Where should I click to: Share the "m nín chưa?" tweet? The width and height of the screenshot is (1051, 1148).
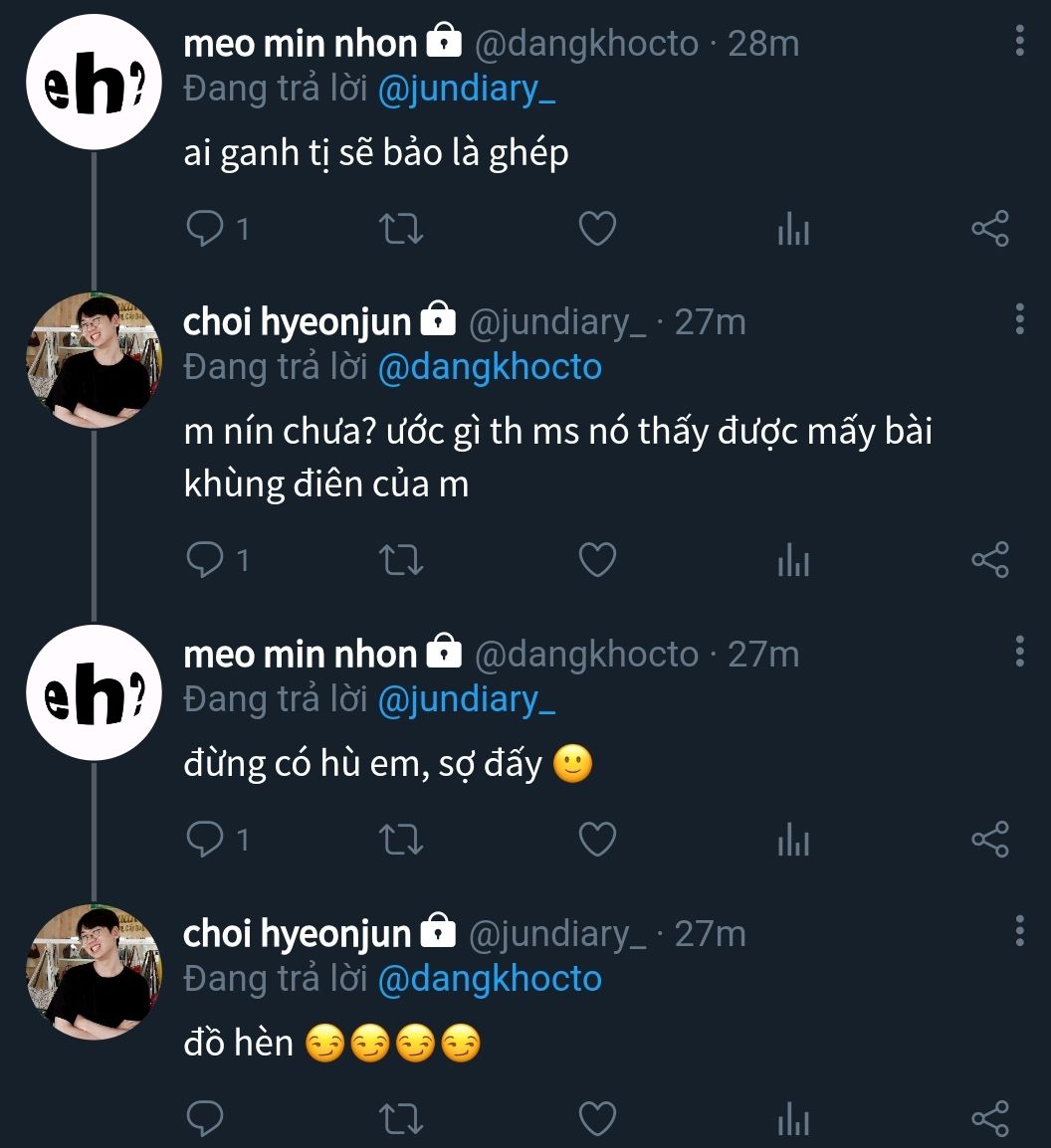989,561
